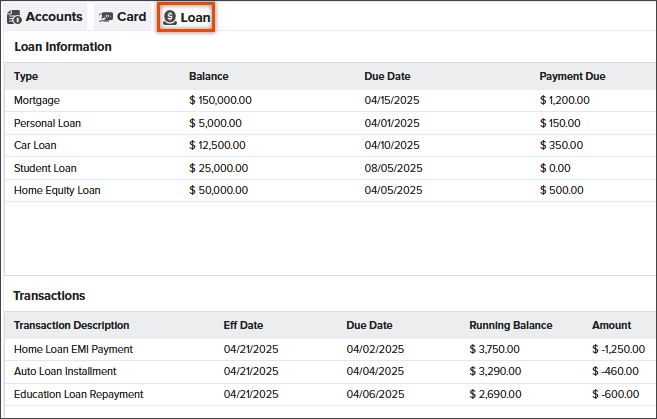This screenshot has height=419, width=657.
Task: Click the $ 0.00 payment due
Action: (x=555, y=168)
